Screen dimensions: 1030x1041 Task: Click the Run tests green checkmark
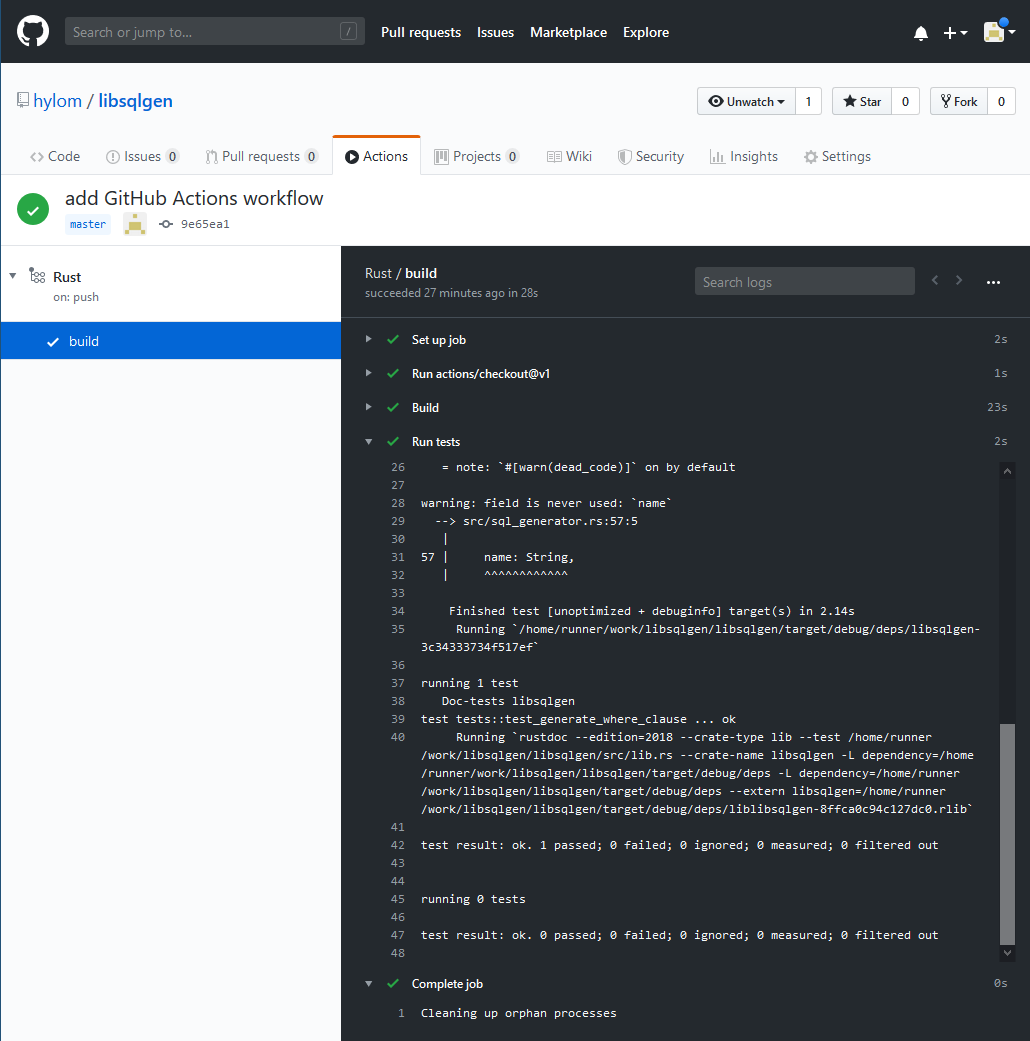click(392, 441)
